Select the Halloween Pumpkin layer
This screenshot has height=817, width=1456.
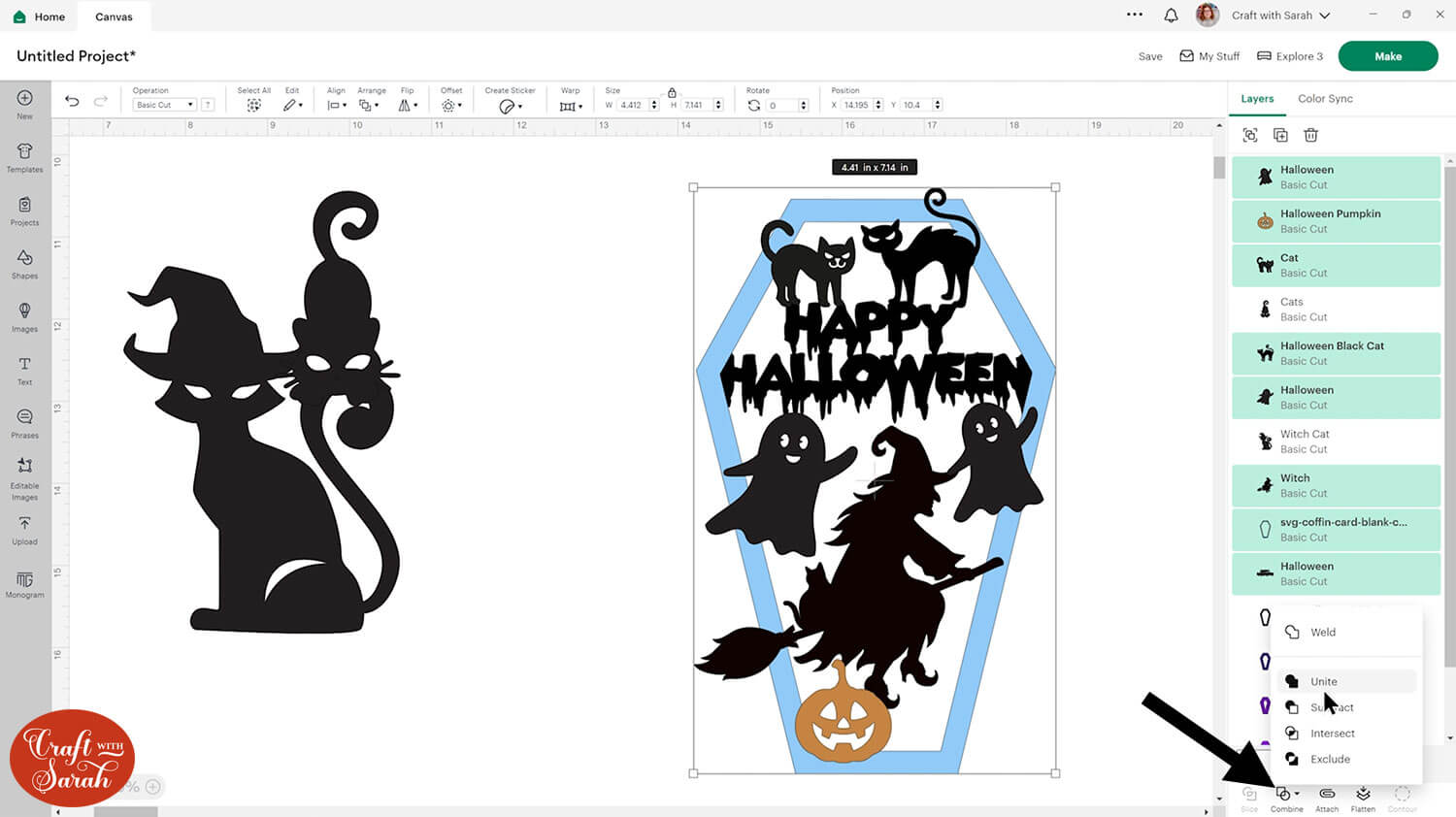click(x=1336, y=221)
